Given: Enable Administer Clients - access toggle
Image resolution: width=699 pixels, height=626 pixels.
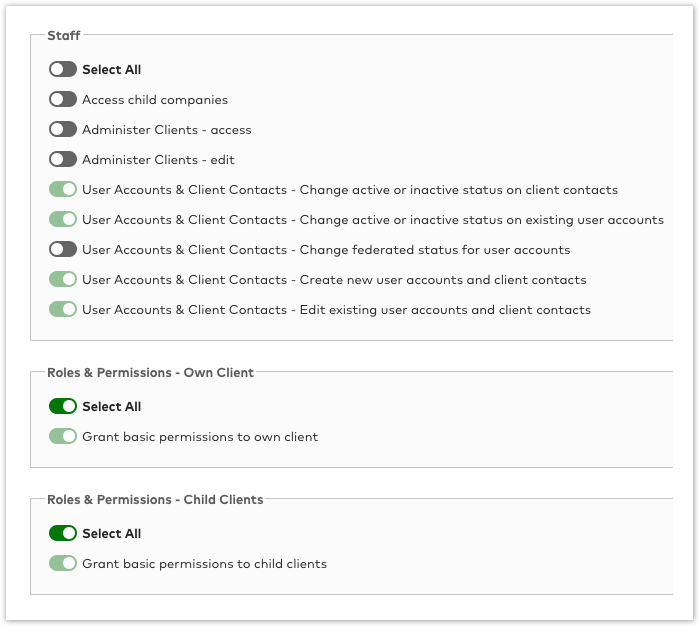Looking at the screenshot, I should pos(63,129).
